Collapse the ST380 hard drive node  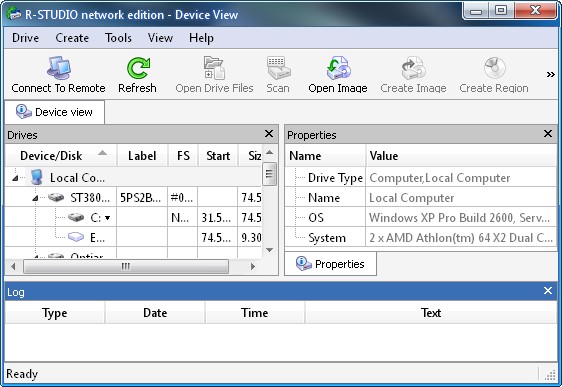click(x=35, y=198)
